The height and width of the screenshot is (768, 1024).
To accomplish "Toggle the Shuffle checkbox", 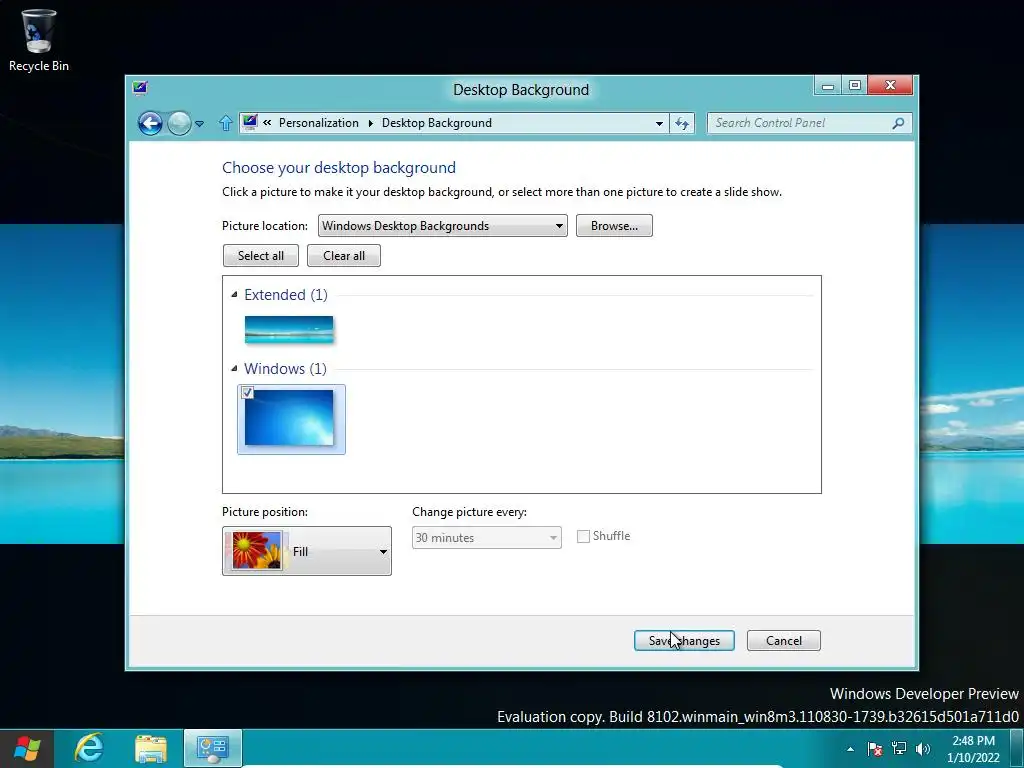I will 583,536.
